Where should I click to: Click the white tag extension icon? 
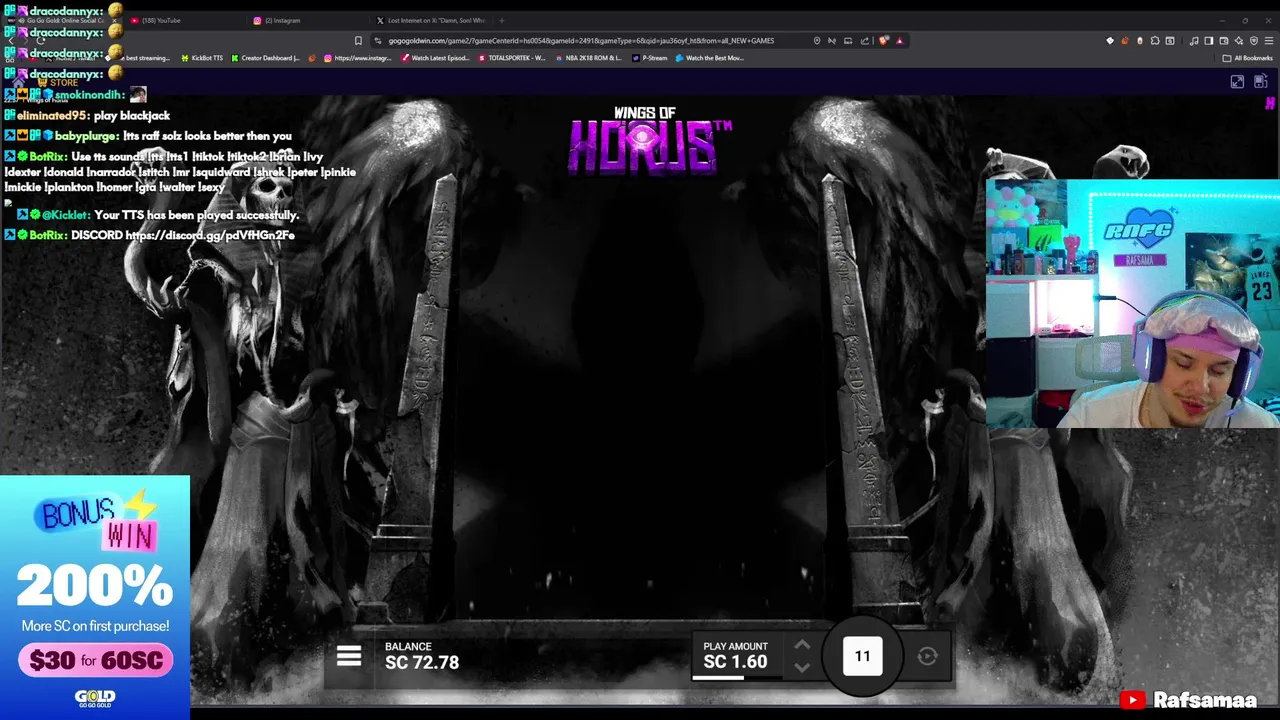click(x=1110, y=41)
